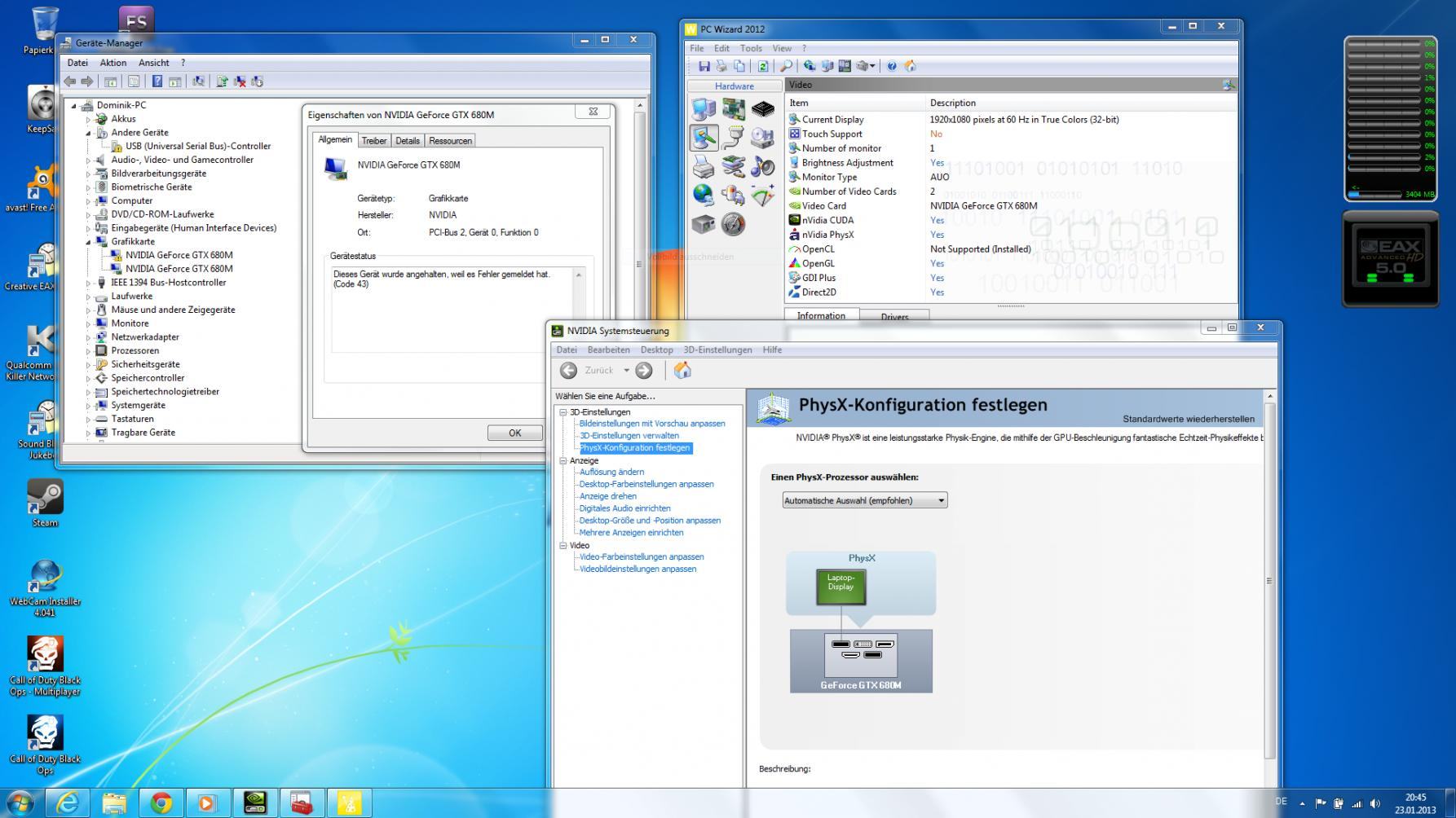Open the Zurück history dropdown arrow
The height and width of the screenshot is (818, 1456).
[x=626, y=371]
